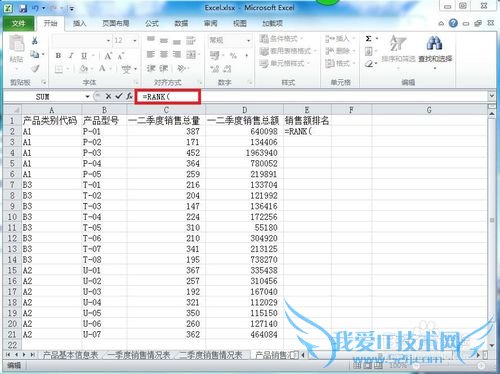The height and width of the screenshot is (374, 500).
Task: Click the Percent Style icon
Action: (x=233, y=55)
